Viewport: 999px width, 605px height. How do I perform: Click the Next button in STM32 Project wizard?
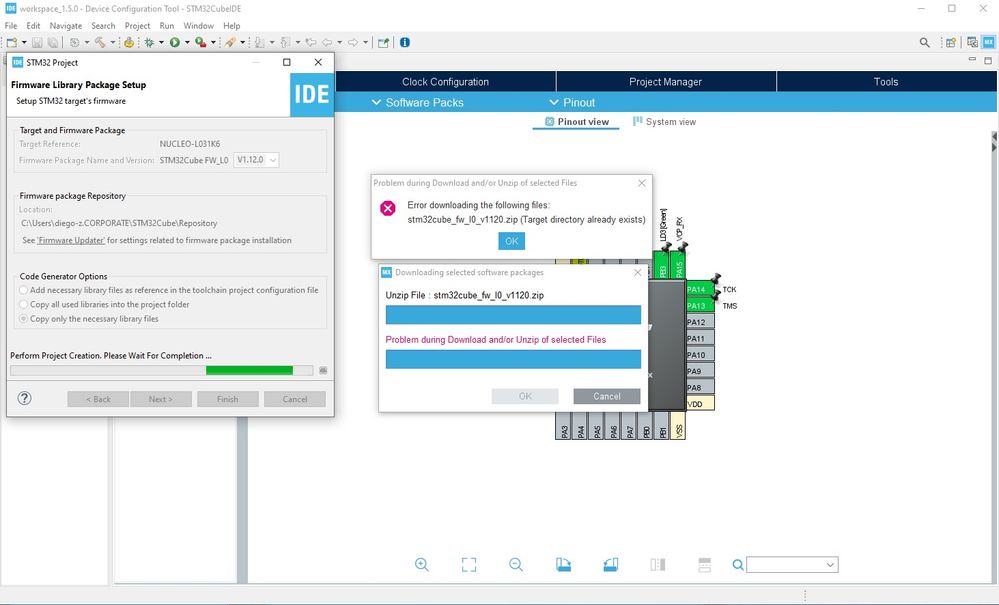point(161,399)
